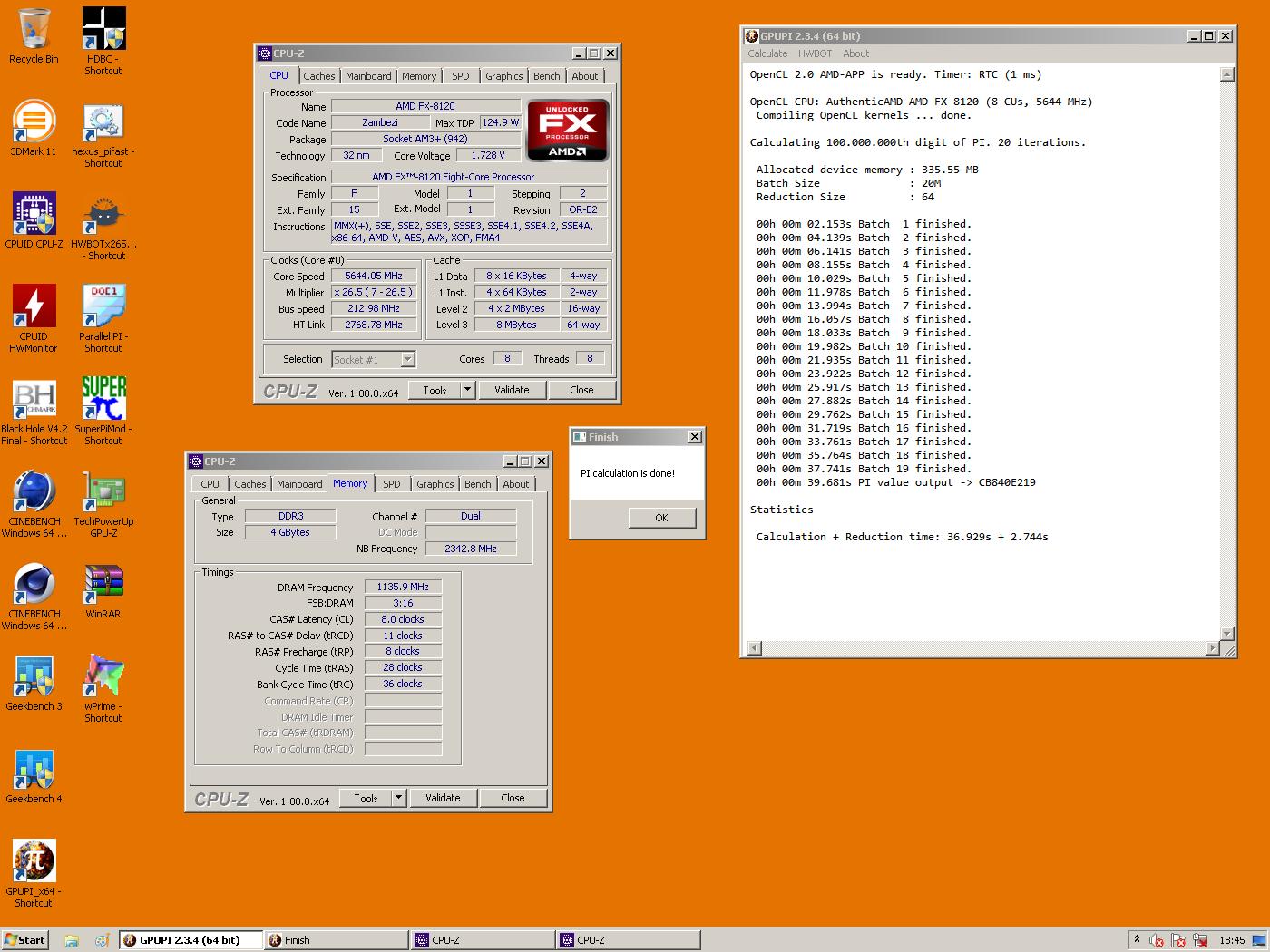The height and width of the screenshot is (952, 1270).
Task: Expand Tools dropdown arrow in top CPU-Z
Action: [x=467, y=390]
